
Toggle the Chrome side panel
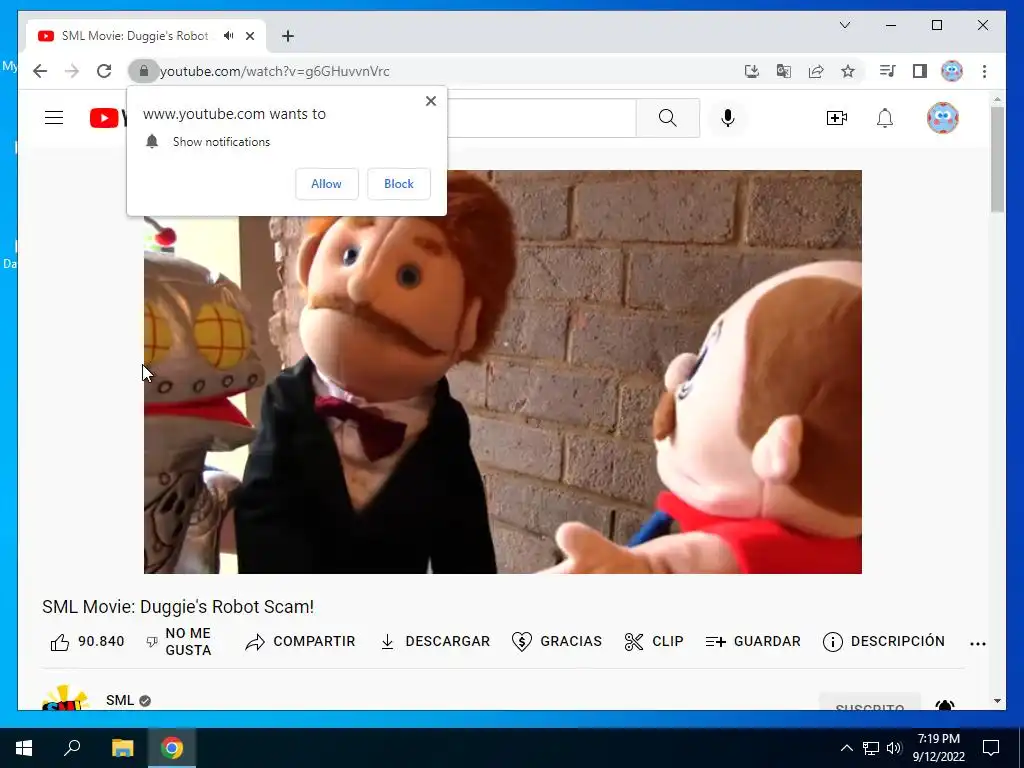click(920, 71)
